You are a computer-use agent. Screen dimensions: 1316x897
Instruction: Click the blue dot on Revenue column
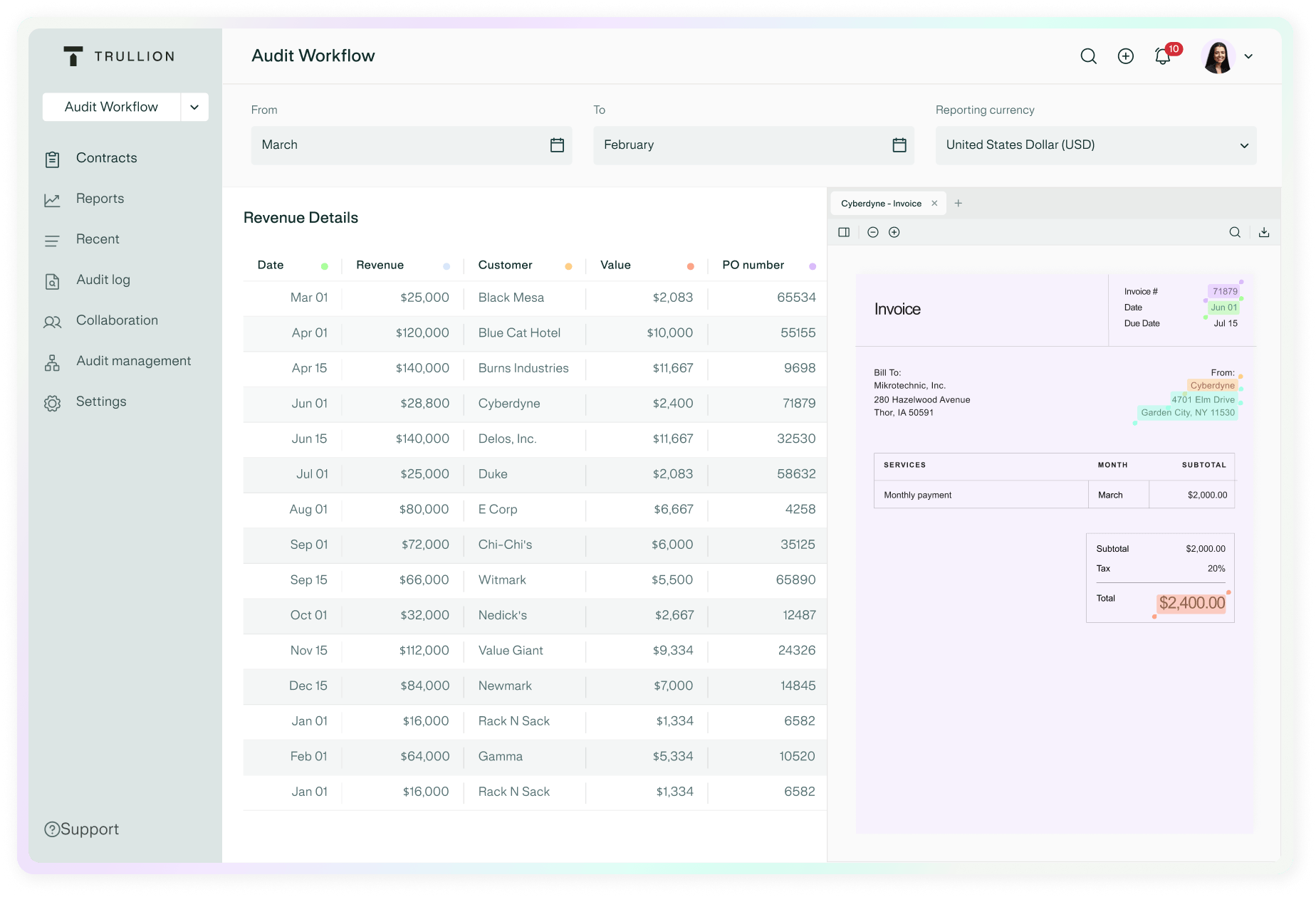[446, 266]
